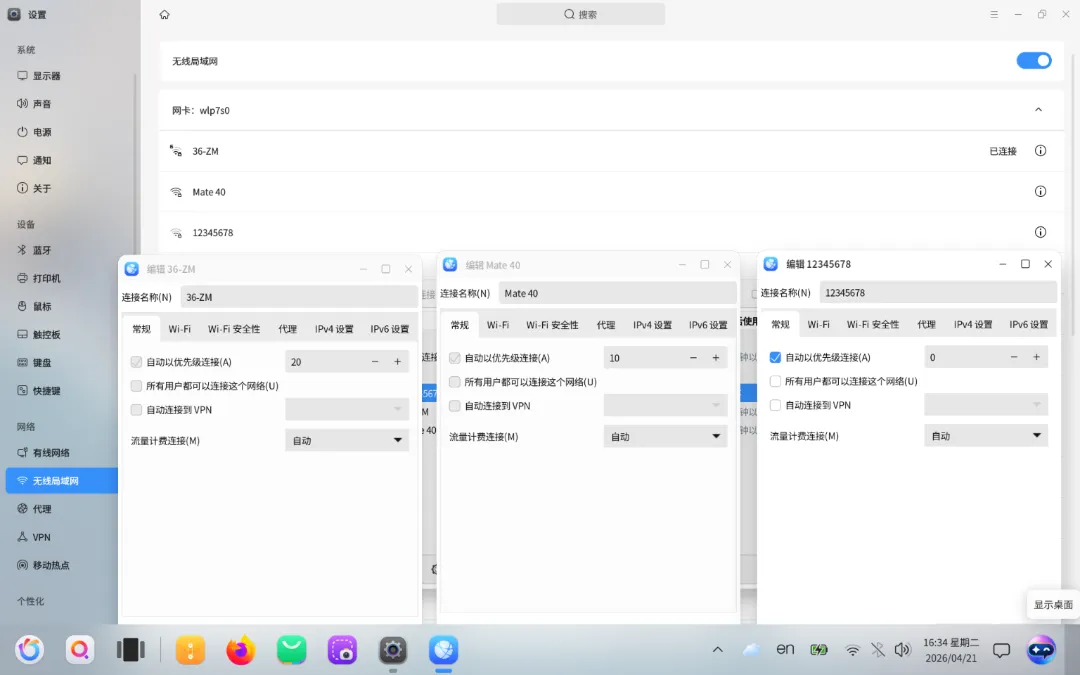Image resolution: width=1080 pixels, height=675 pixels.
Task: Open info details for Mate 40 network
Action: tap(1040, 191)
